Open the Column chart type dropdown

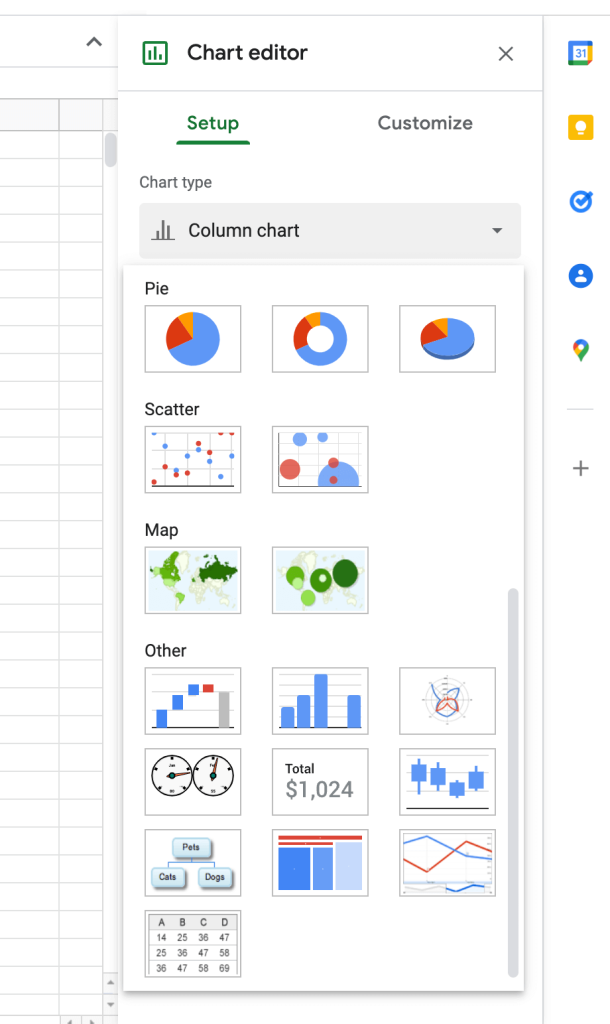click(330, 231)
